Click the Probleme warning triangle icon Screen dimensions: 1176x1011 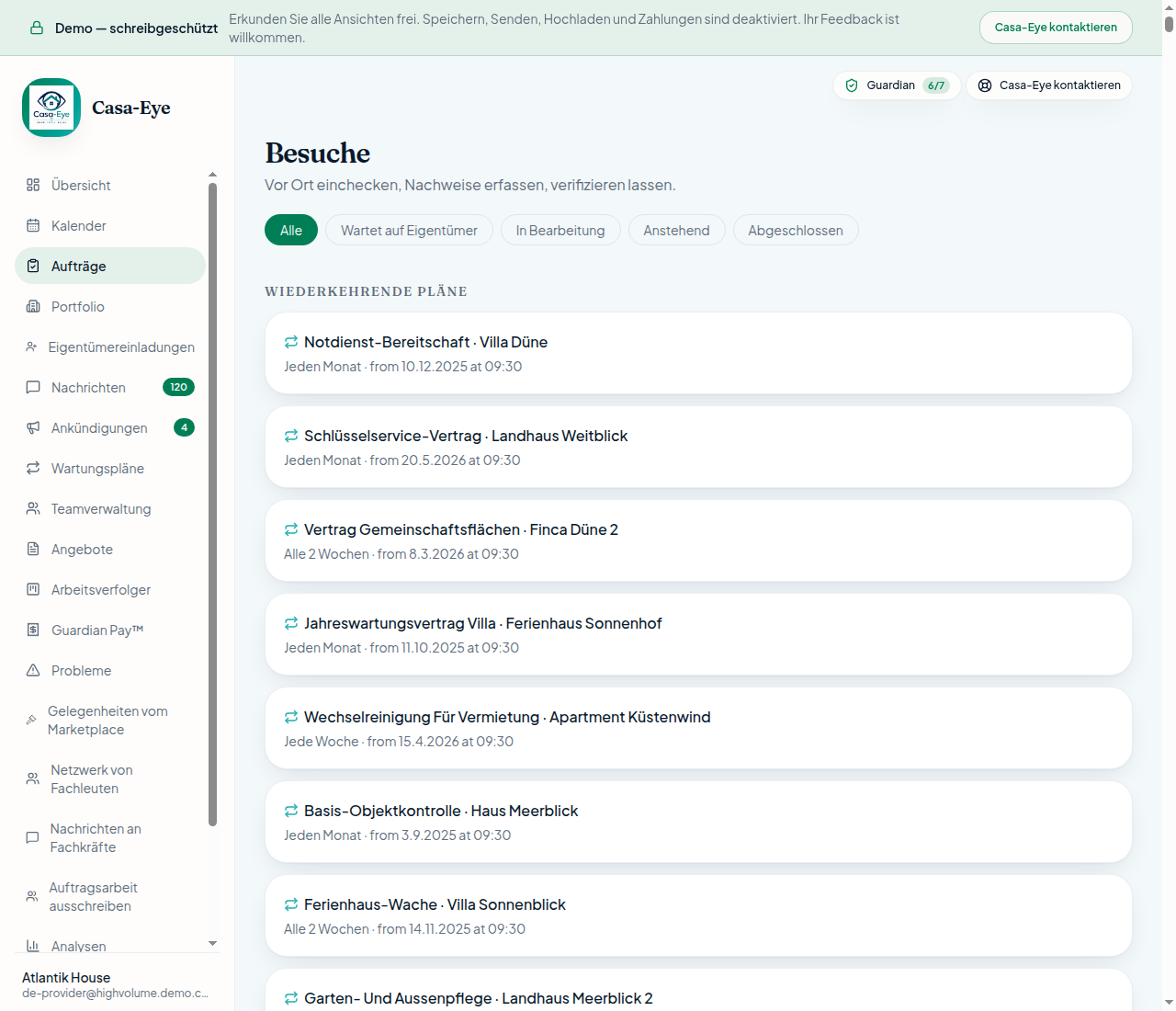(33, 670)
